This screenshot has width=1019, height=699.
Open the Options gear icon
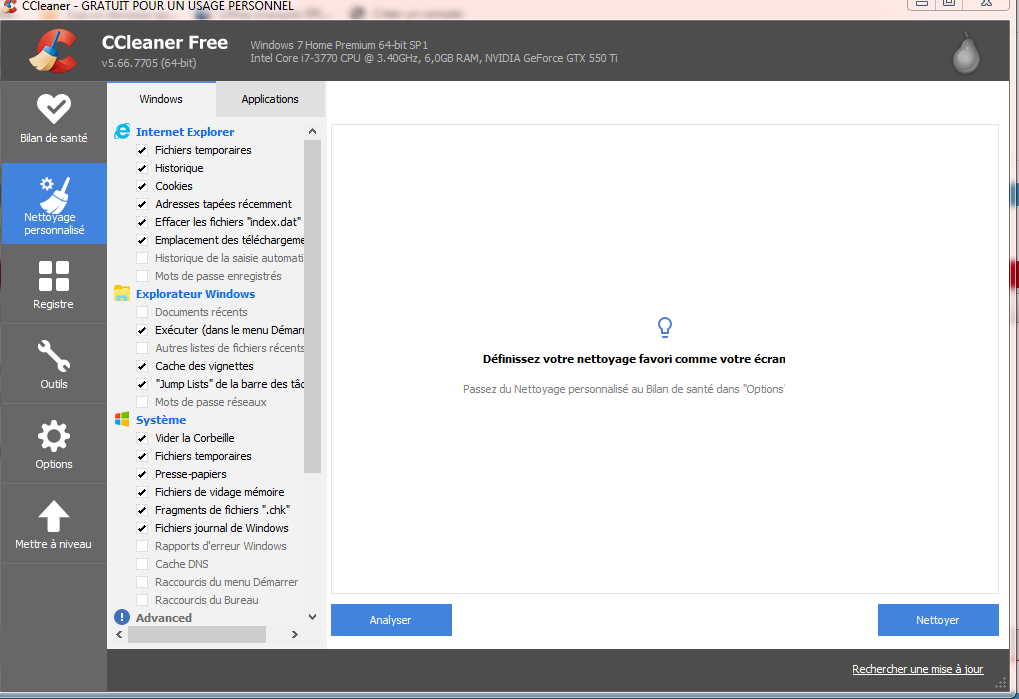coord(53,436)
